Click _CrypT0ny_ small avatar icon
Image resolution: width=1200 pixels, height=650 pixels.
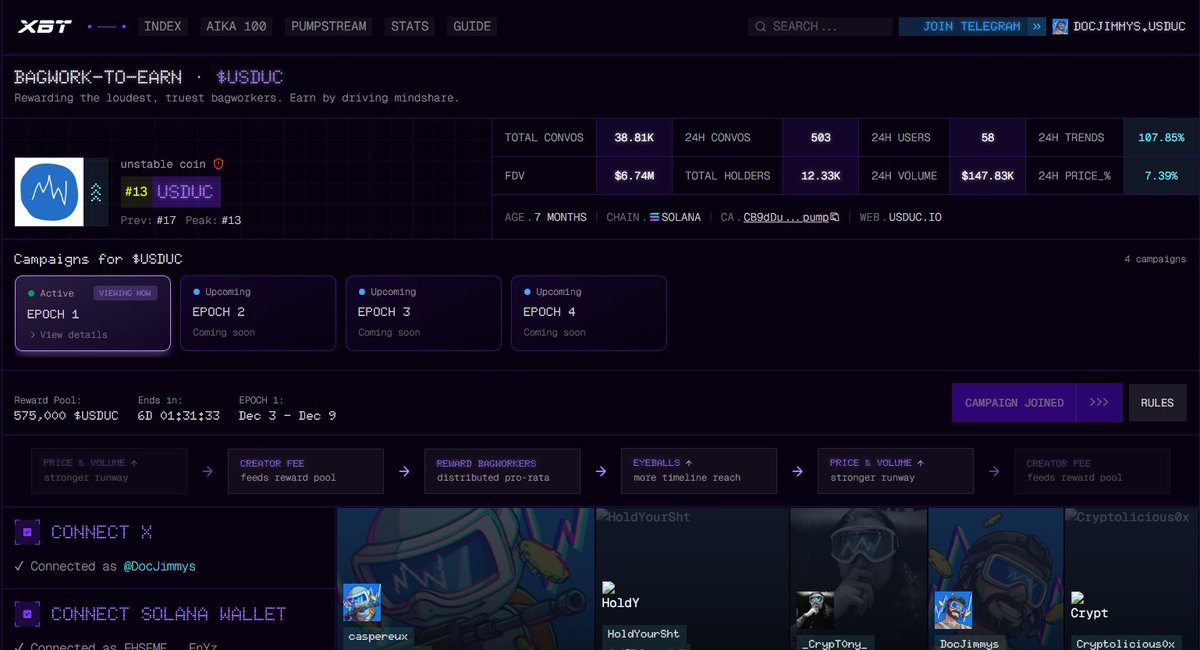pyautogui.click(x=815, y=610)
